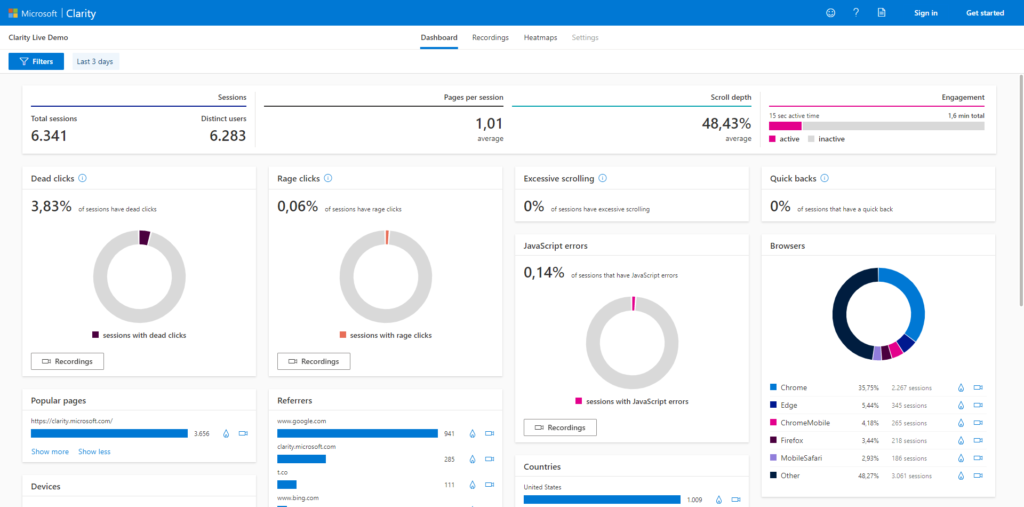Viewport: 1024px width, 507px height.
Task: Open heatmap icon for Edge browser row
Action: pos(961,405)
